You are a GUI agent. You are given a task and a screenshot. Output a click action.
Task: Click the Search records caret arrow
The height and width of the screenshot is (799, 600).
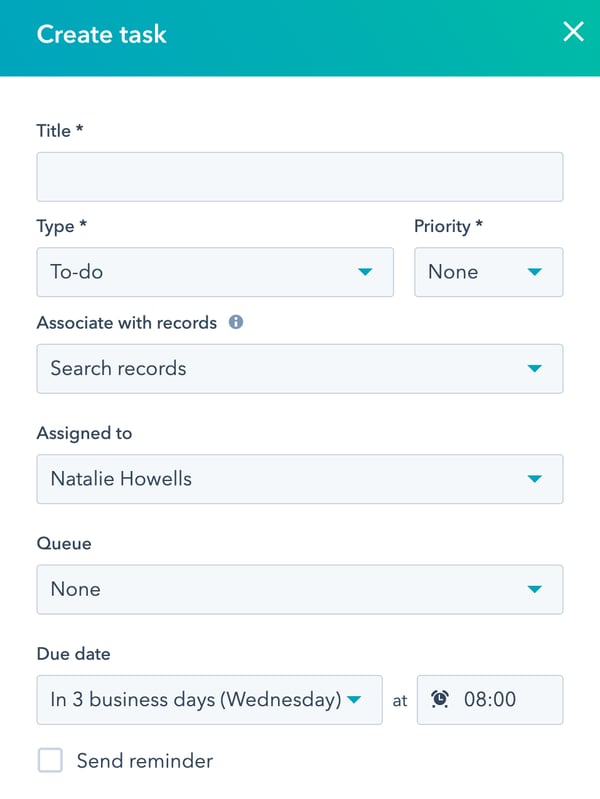pyautogui.click(x=534, y=369)
